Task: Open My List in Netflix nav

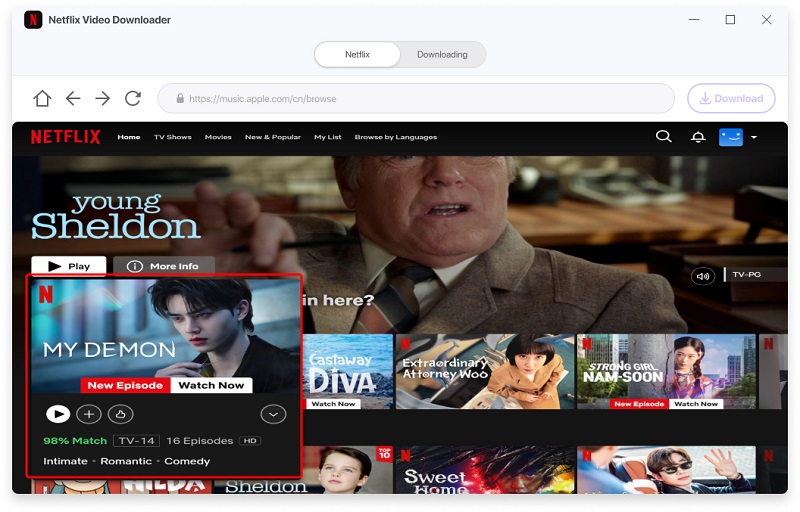Action: (328, 137)
